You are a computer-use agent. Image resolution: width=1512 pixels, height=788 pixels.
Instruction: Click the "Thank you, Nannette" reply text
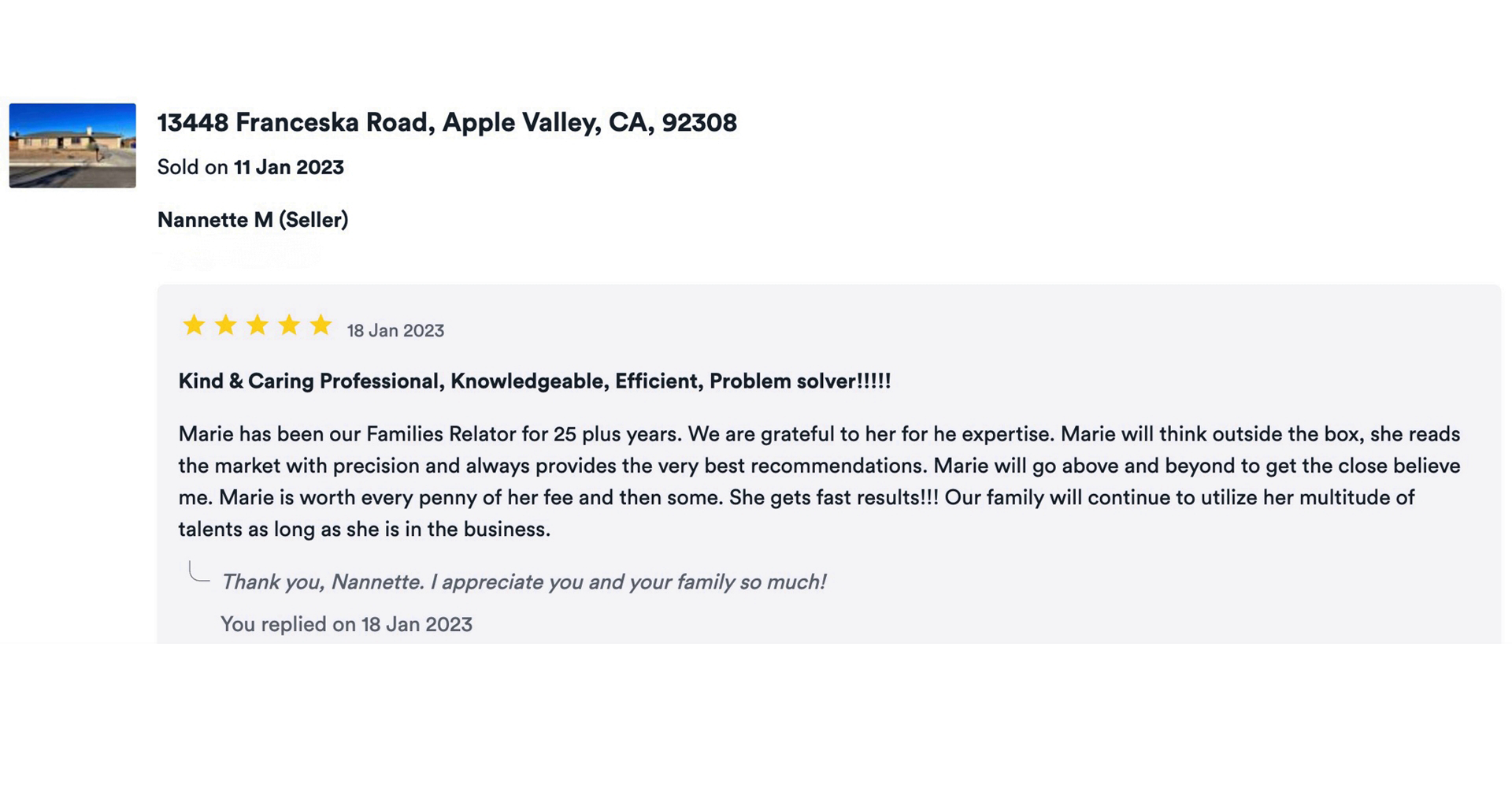(523, 582)
